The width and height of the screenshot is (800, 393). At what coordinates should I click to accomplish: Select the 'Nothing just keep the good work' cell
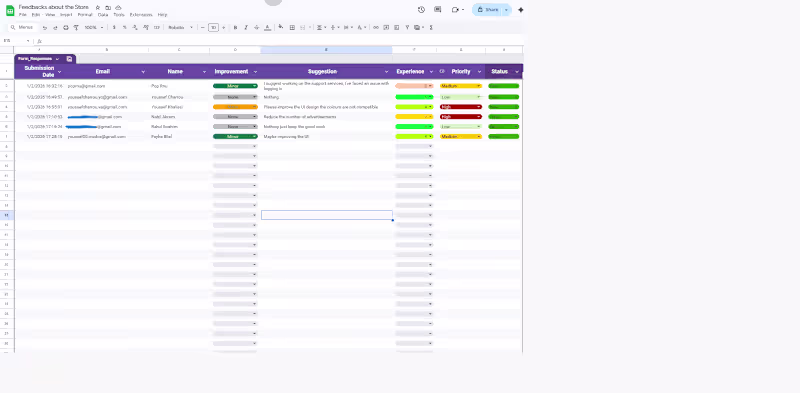point(327,127)
